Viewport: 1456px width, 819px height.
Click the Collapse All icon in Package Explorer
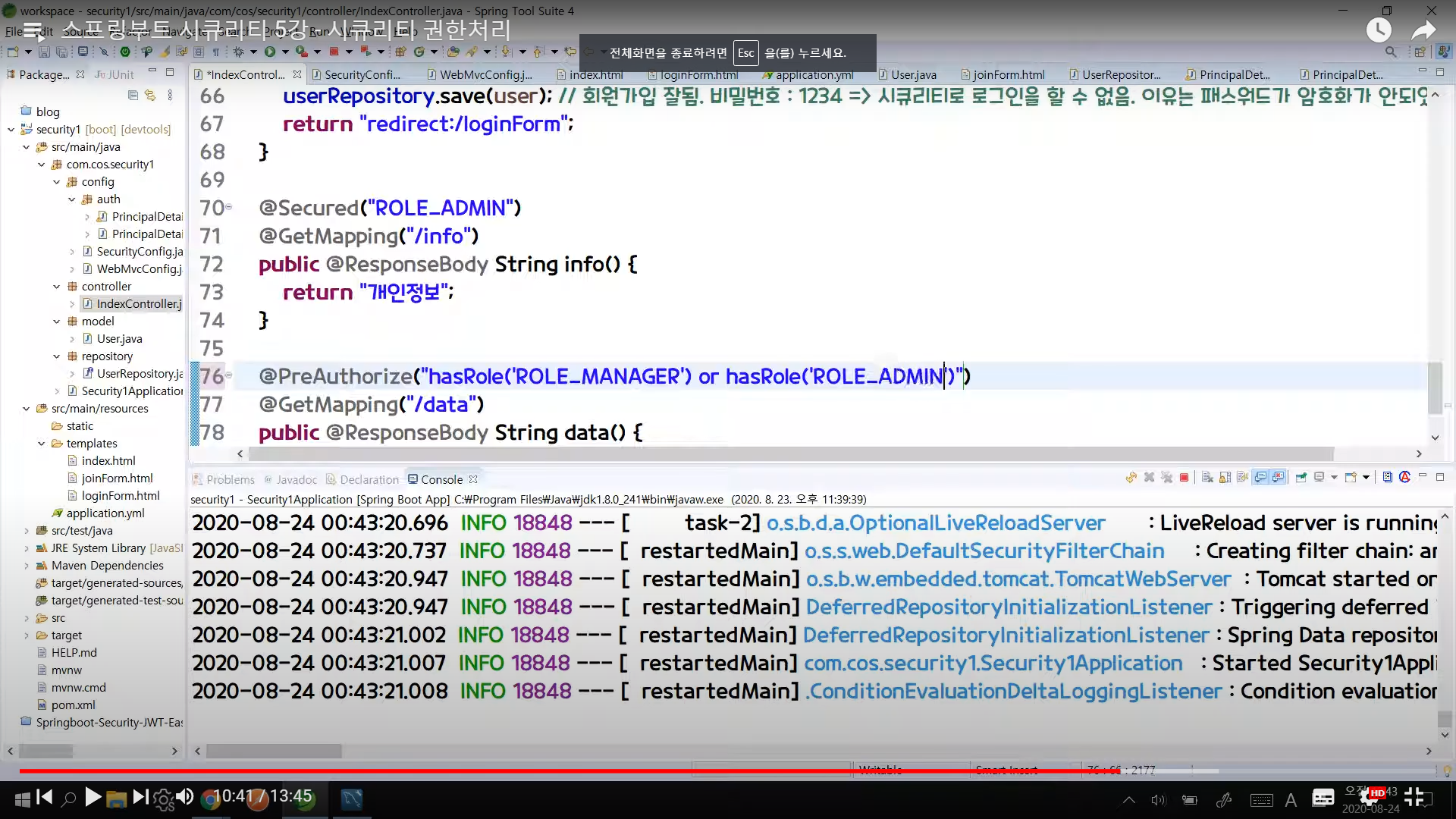click(133, 95)
